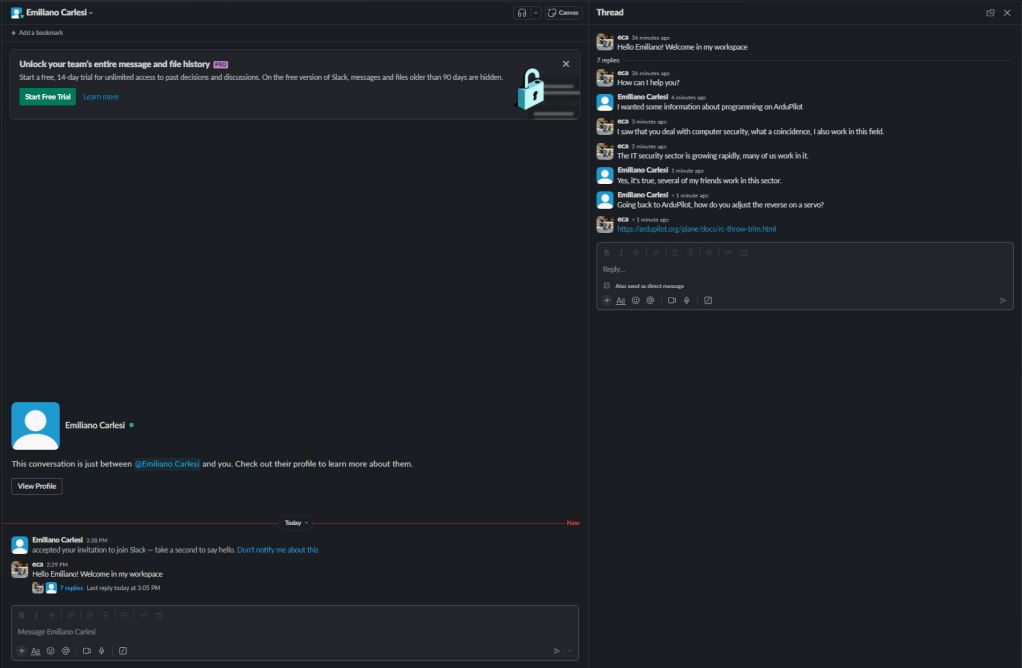The image size is (1022, 668).
Task: Open the emoji picker in thread reply
Action: [635, 300]
